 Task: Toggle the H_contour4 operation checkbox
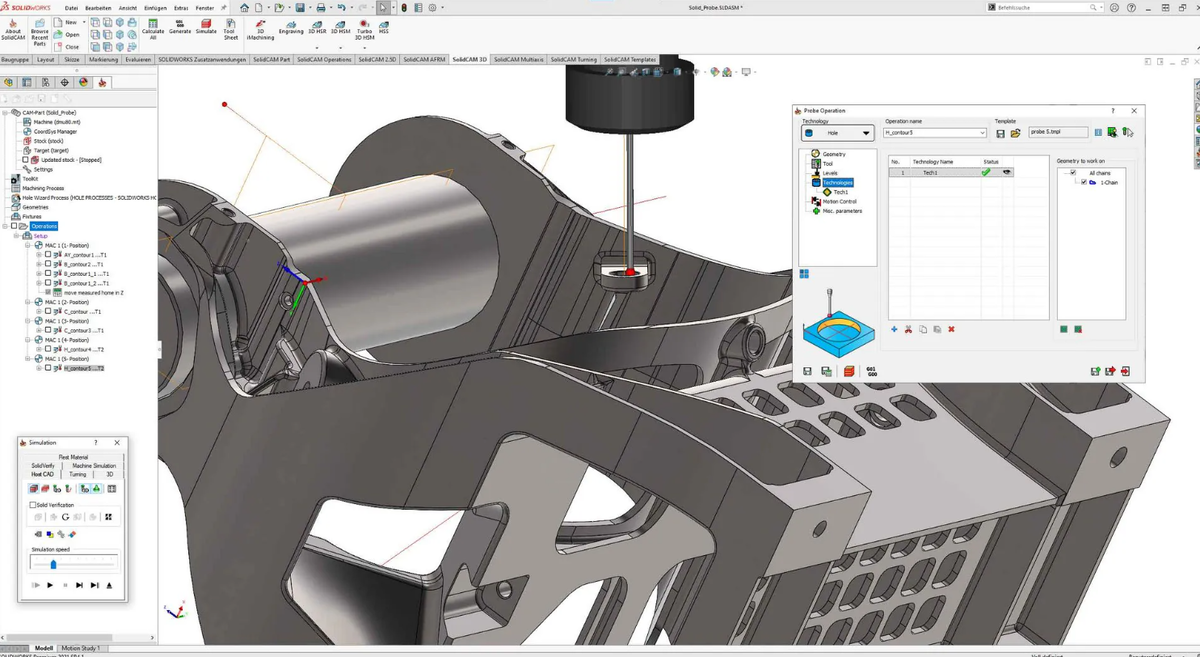point(48,349)
